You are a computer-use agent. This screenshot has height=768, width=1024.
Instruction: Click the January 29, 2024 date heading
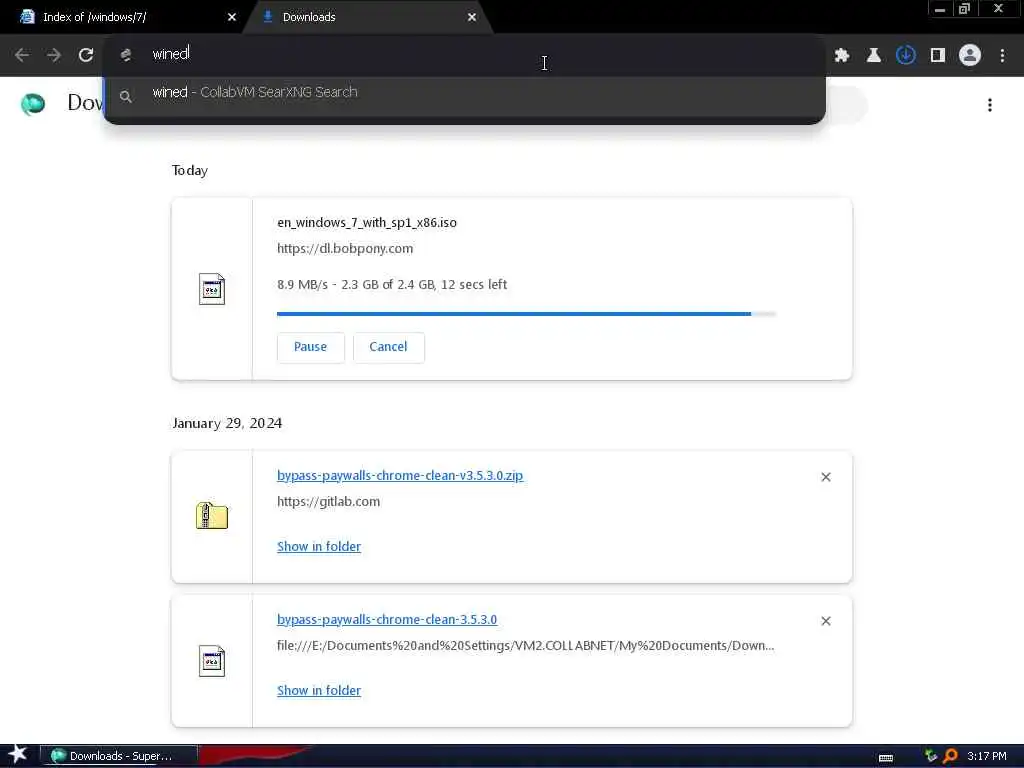227,423
